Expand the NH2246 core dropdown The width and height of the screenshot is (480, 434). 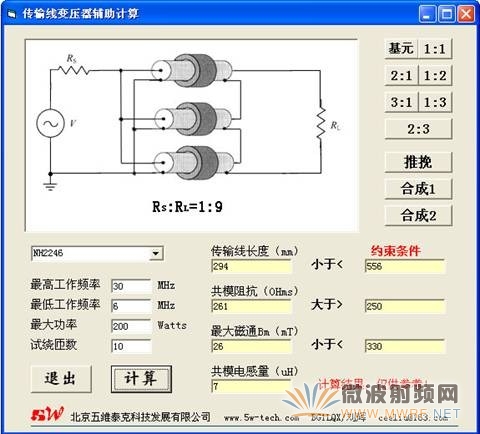[155, 254]
